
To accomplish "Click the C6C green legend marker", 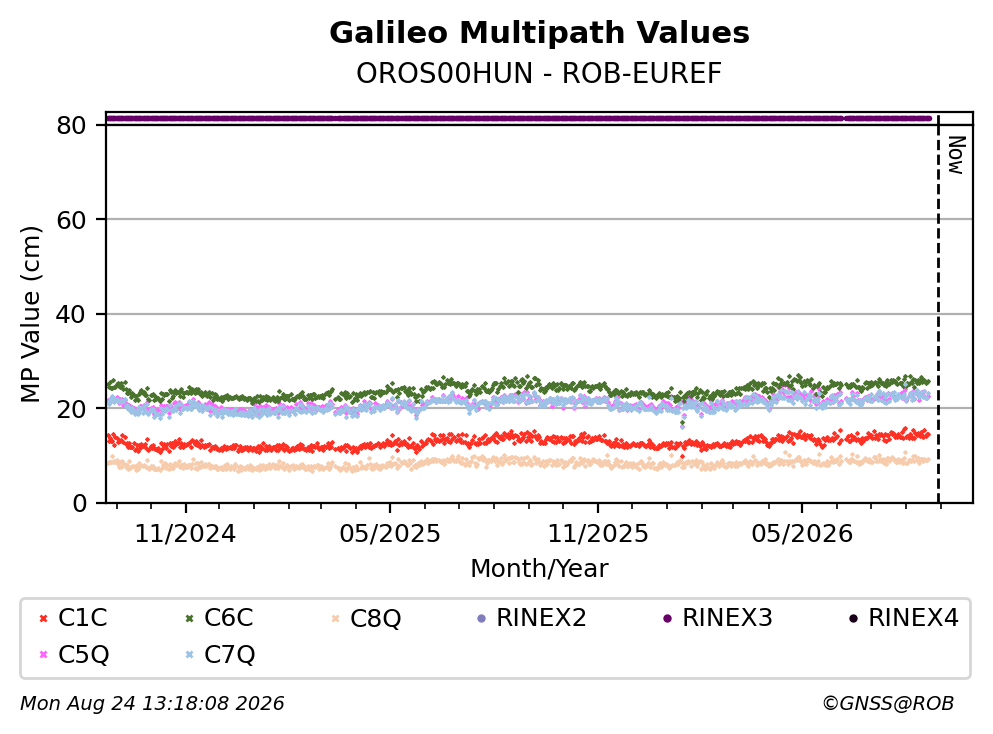I will 189,619.
